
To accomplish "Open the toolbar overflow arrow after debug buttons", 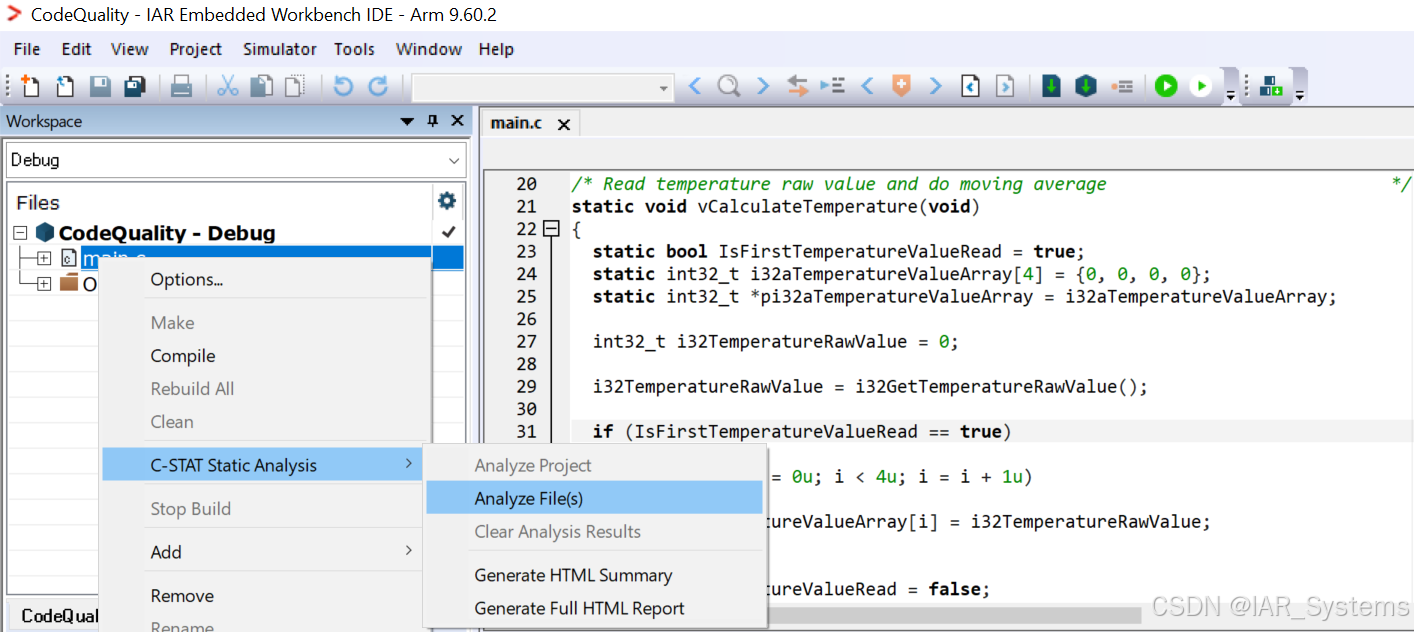I will (x=1231, y=95).
